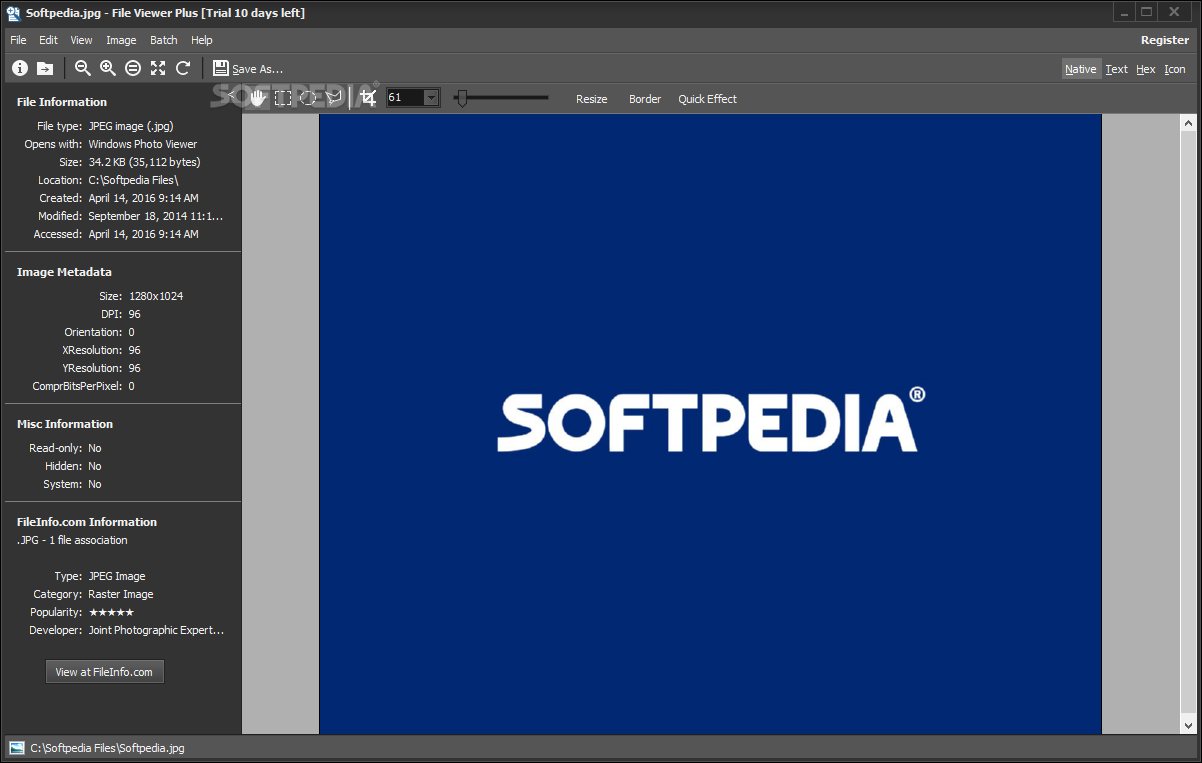The width and height of the screenshot is (1202, 763).
Task: Open the Image menu
Action: 121,40
